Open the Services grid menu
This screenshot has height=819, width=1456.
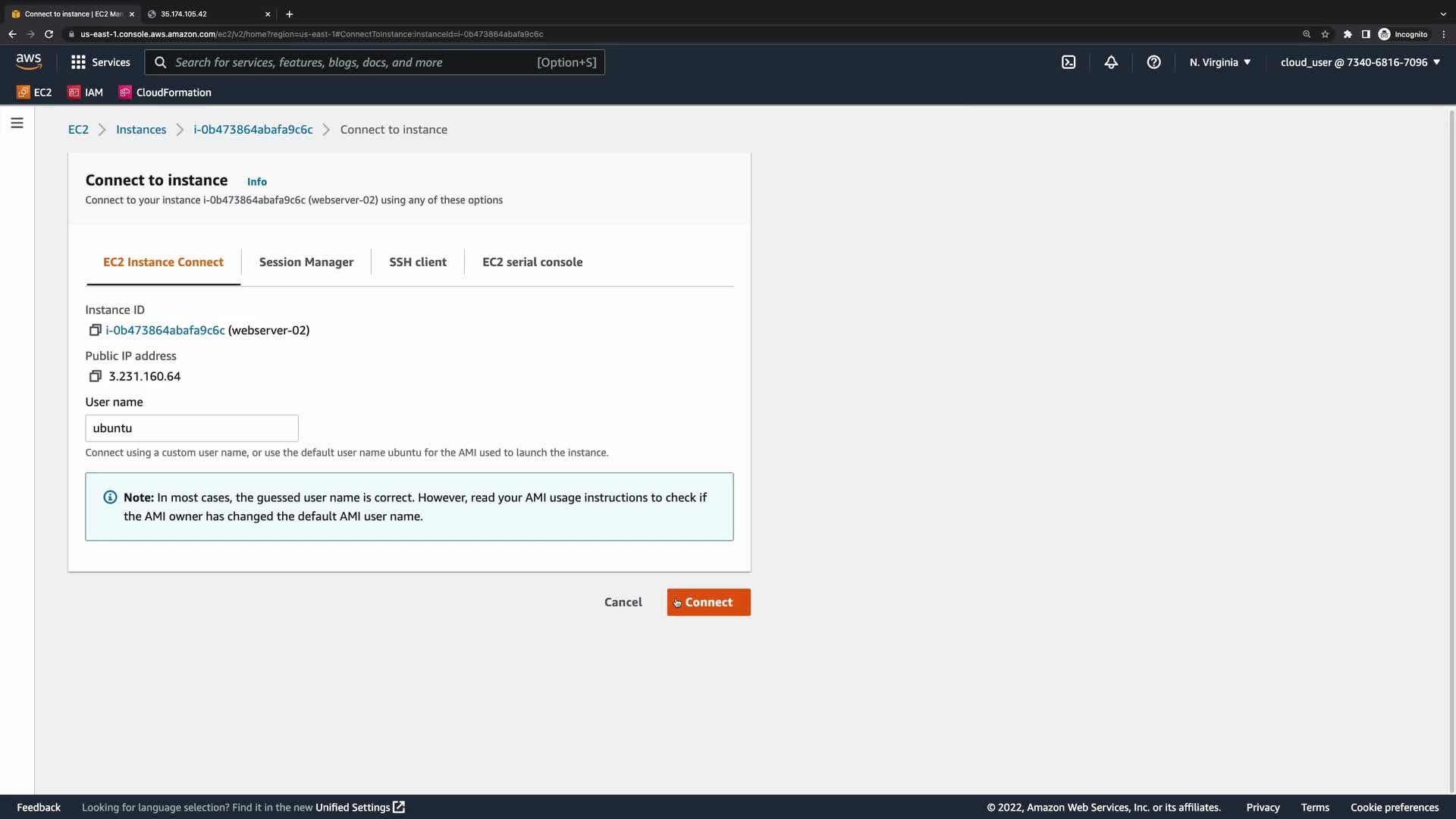pyautogui.click(x=100, y=62)
